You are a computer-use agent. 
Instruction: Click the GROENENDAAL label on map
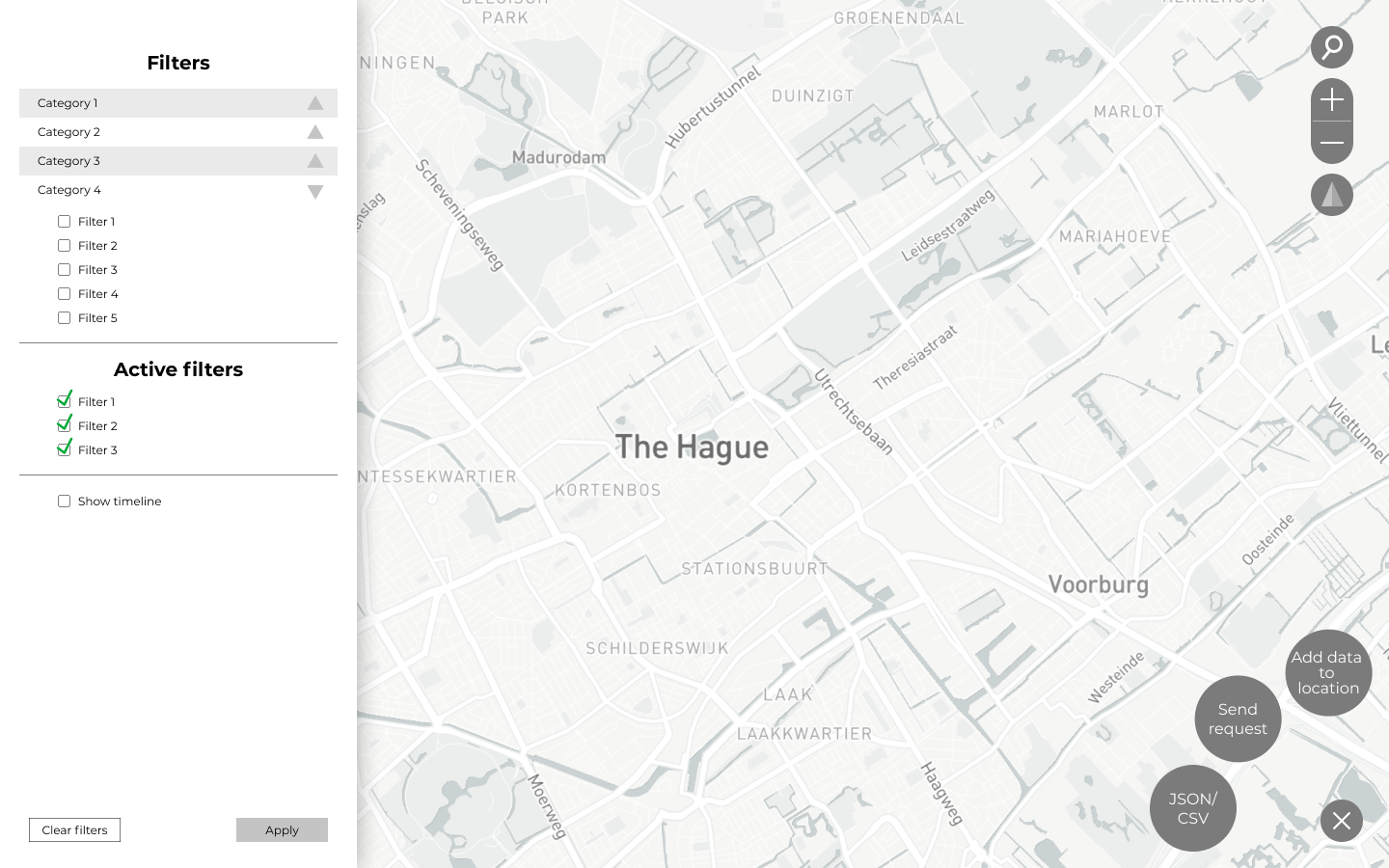[899, 17]
